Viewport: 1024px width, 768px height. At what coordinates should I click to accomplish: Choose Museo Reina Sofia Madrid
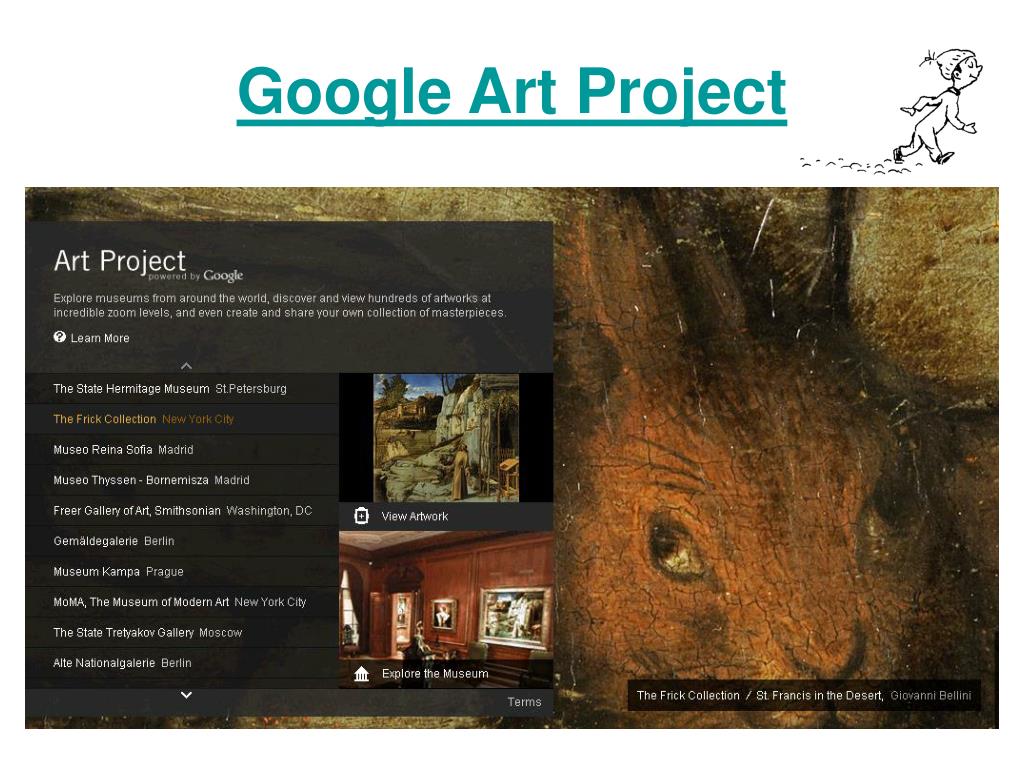182,450
